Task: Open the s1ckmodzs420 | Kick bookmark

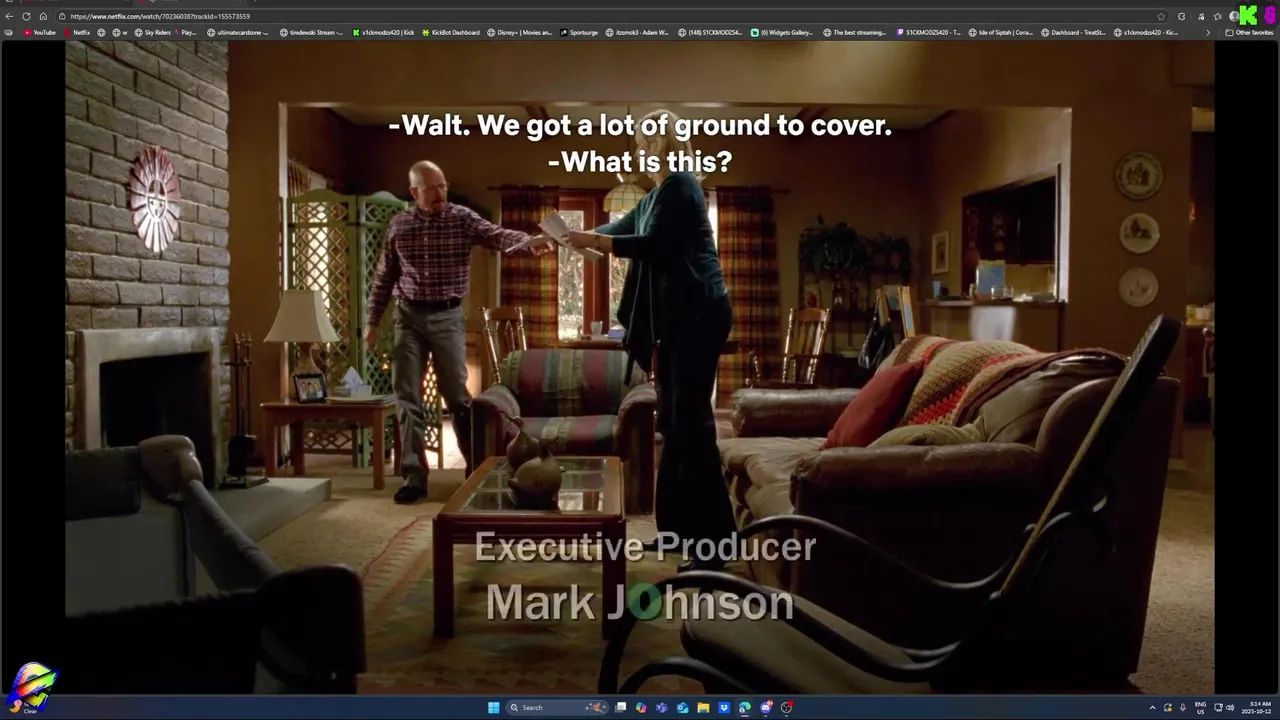Action: pos(383,32)
